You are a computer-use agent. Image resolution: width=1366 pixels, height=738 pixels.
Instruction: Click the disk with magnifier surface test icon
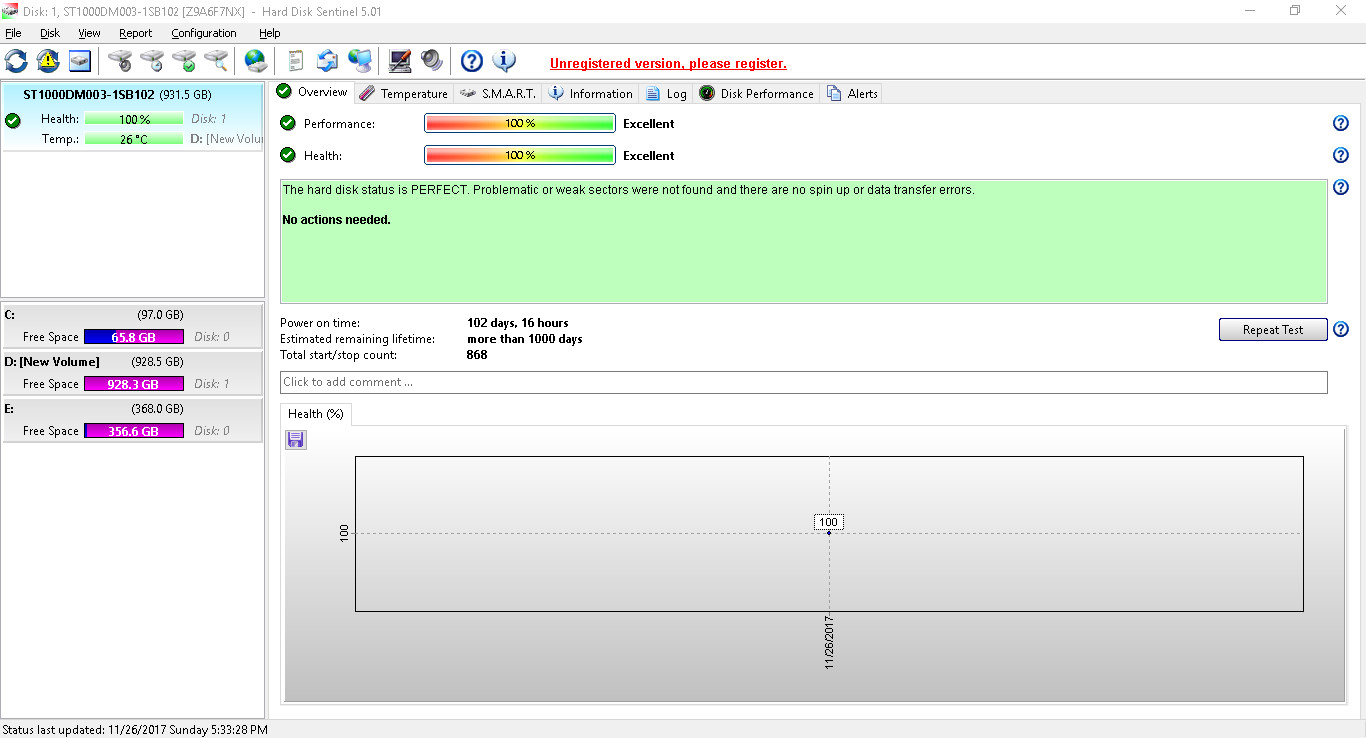tap(216, 61)
